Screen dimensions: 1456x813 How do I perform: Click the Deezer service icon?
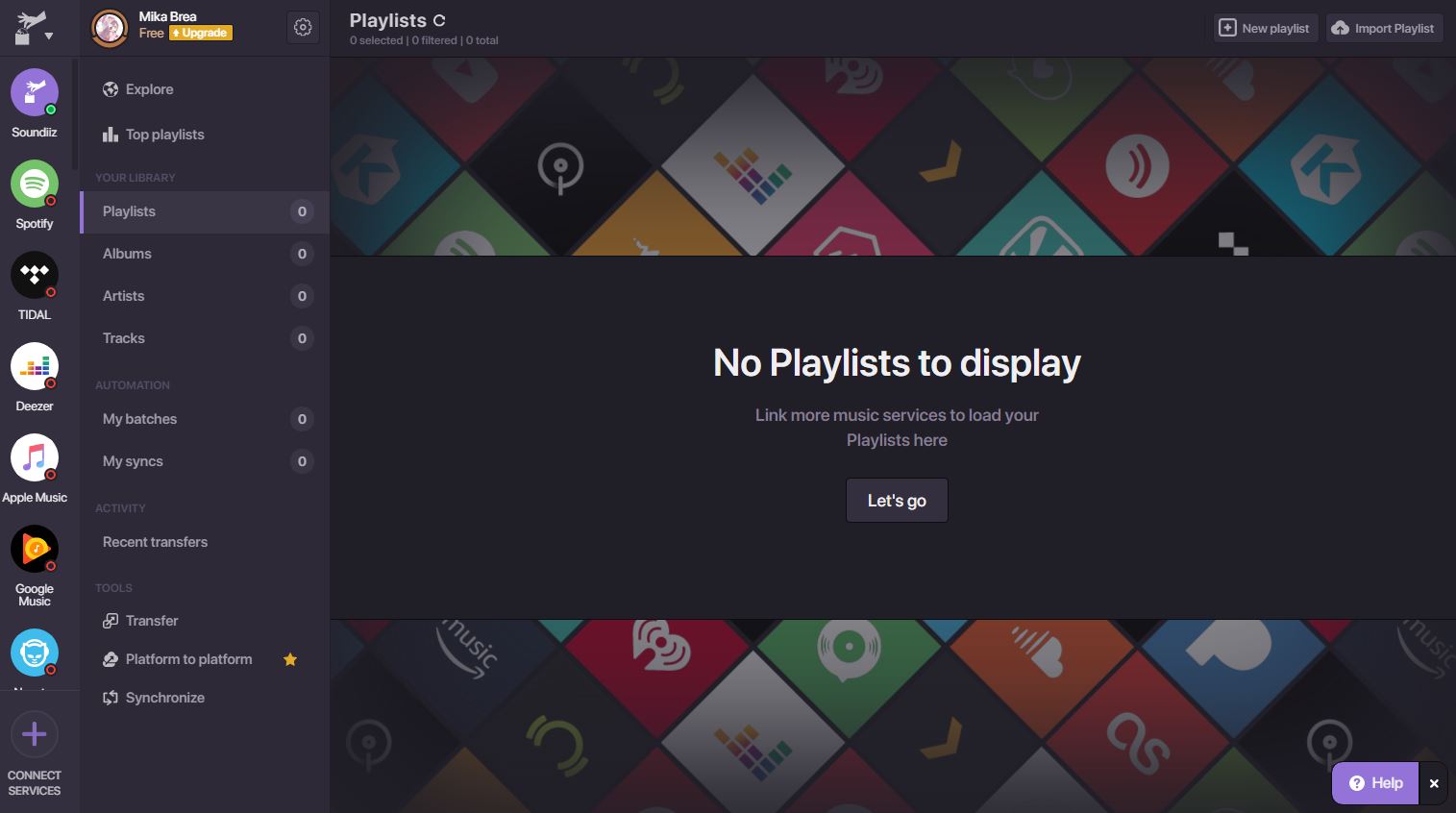pos(35,366)
